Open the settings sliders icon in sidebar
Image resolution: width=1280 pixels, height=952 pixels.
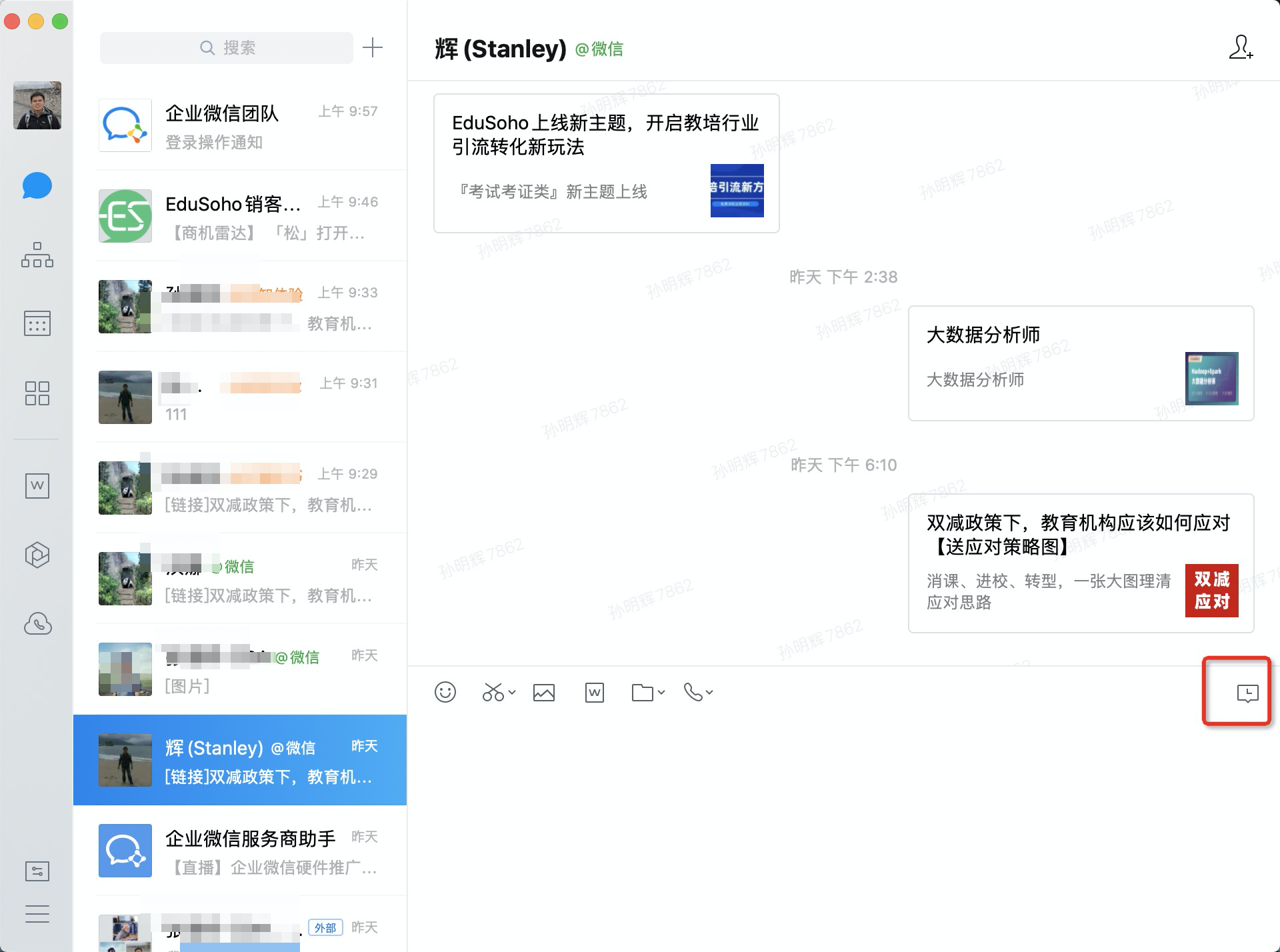37,871
